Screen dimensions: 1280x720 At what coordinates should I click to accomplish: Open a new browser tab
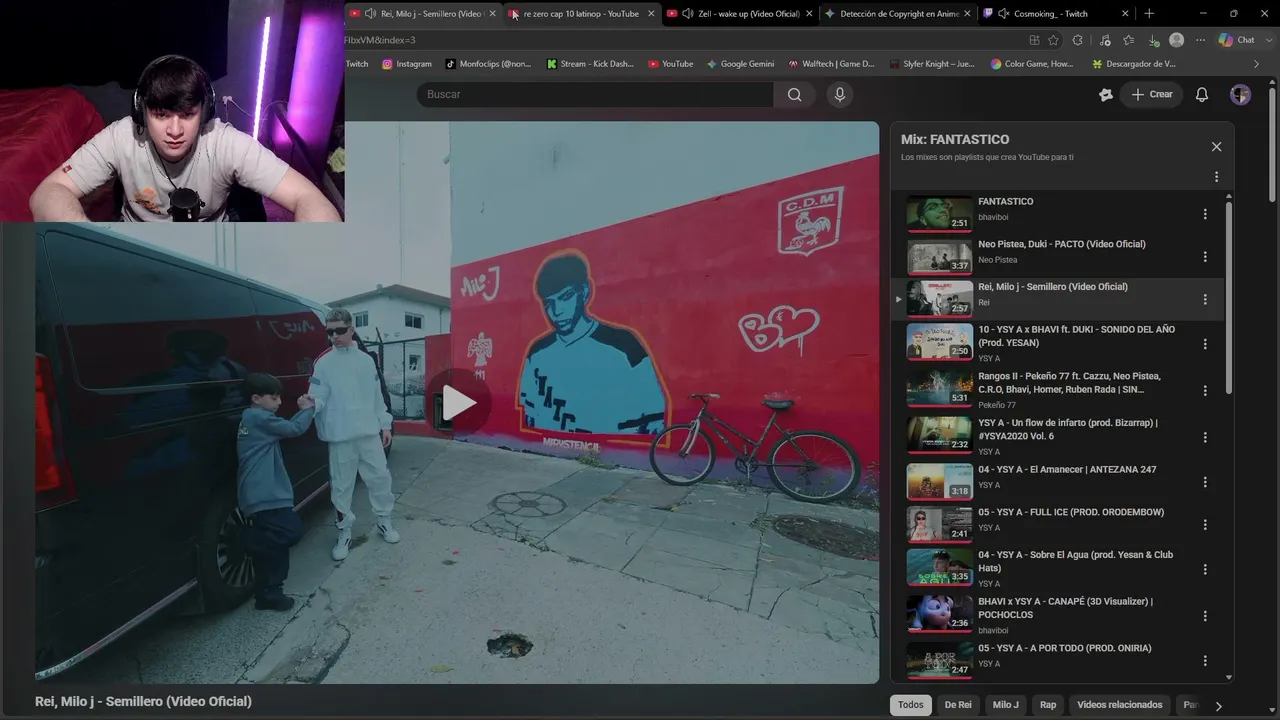click(x=1149, y=14)
